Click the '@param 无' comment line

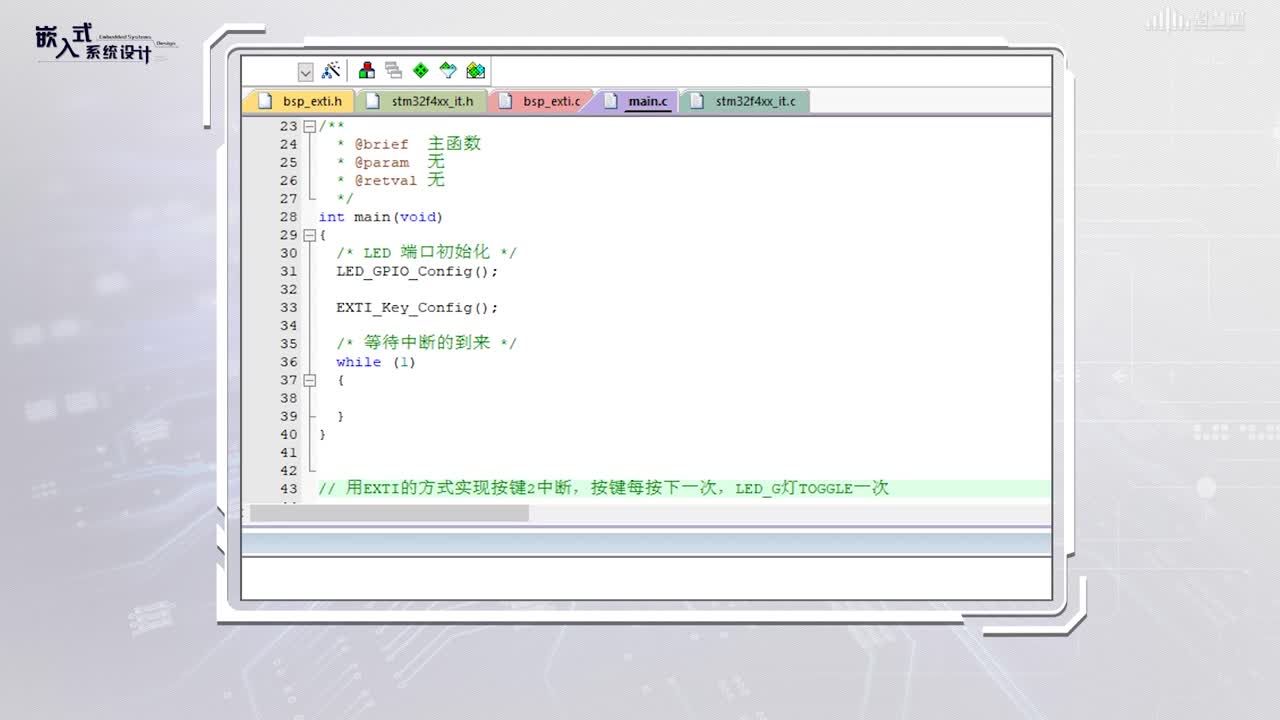391,162
